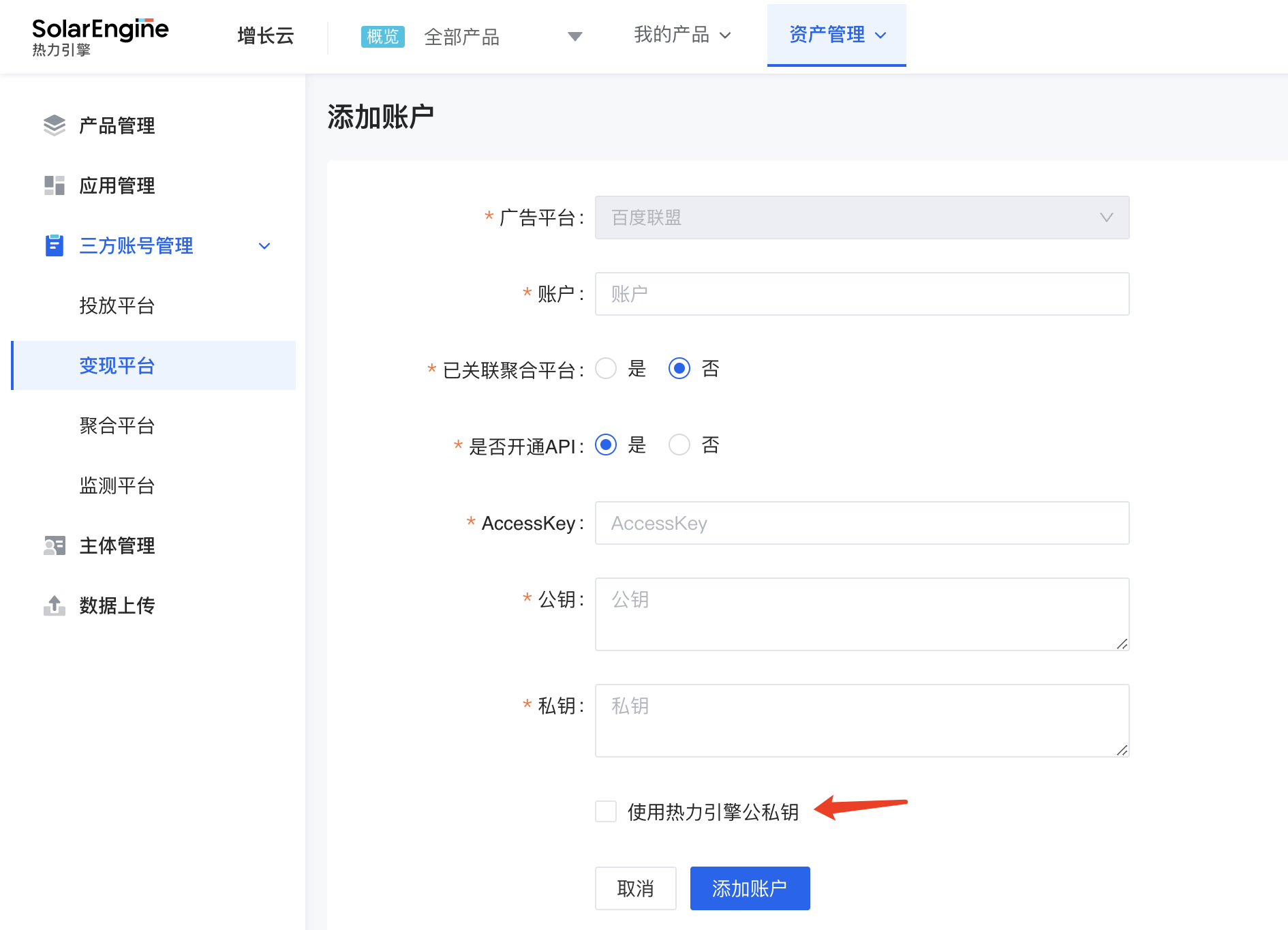Viewport: 1288px width, 930px height.
Task: Open the 资产管理 top menu
Action: click(836, 35)
